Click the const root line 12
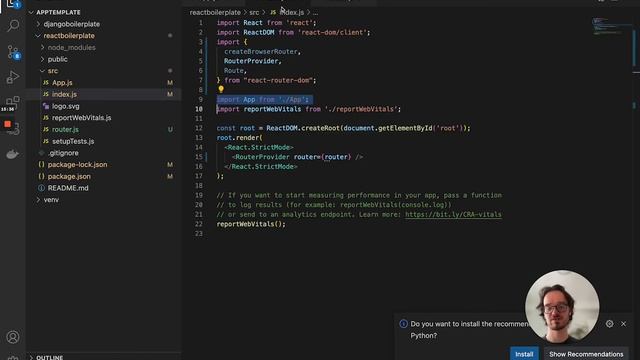The height and width of the screenshot is (360, 640). 343,128
